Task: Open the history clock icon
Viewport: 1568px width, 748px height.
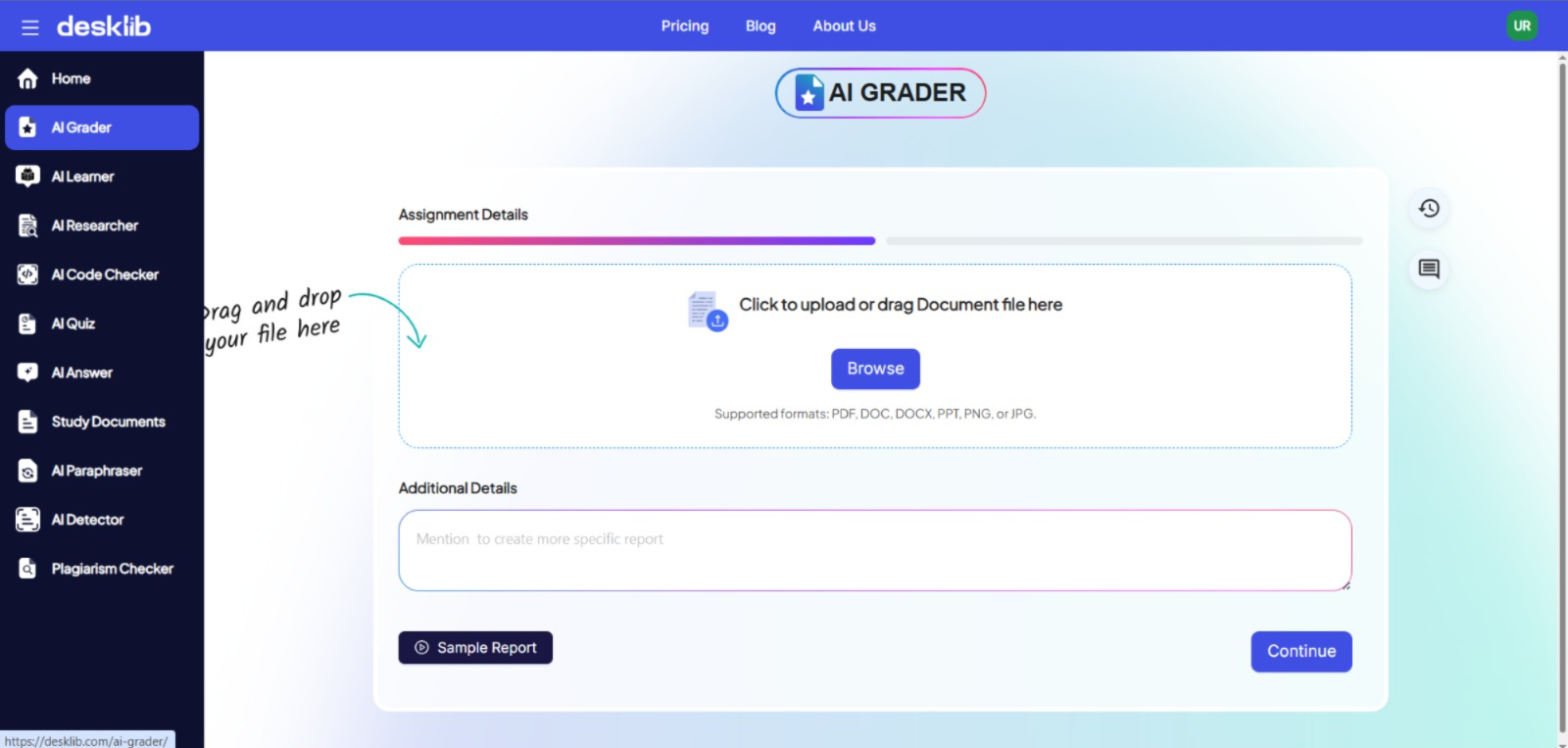Action: click(1429, 208)
